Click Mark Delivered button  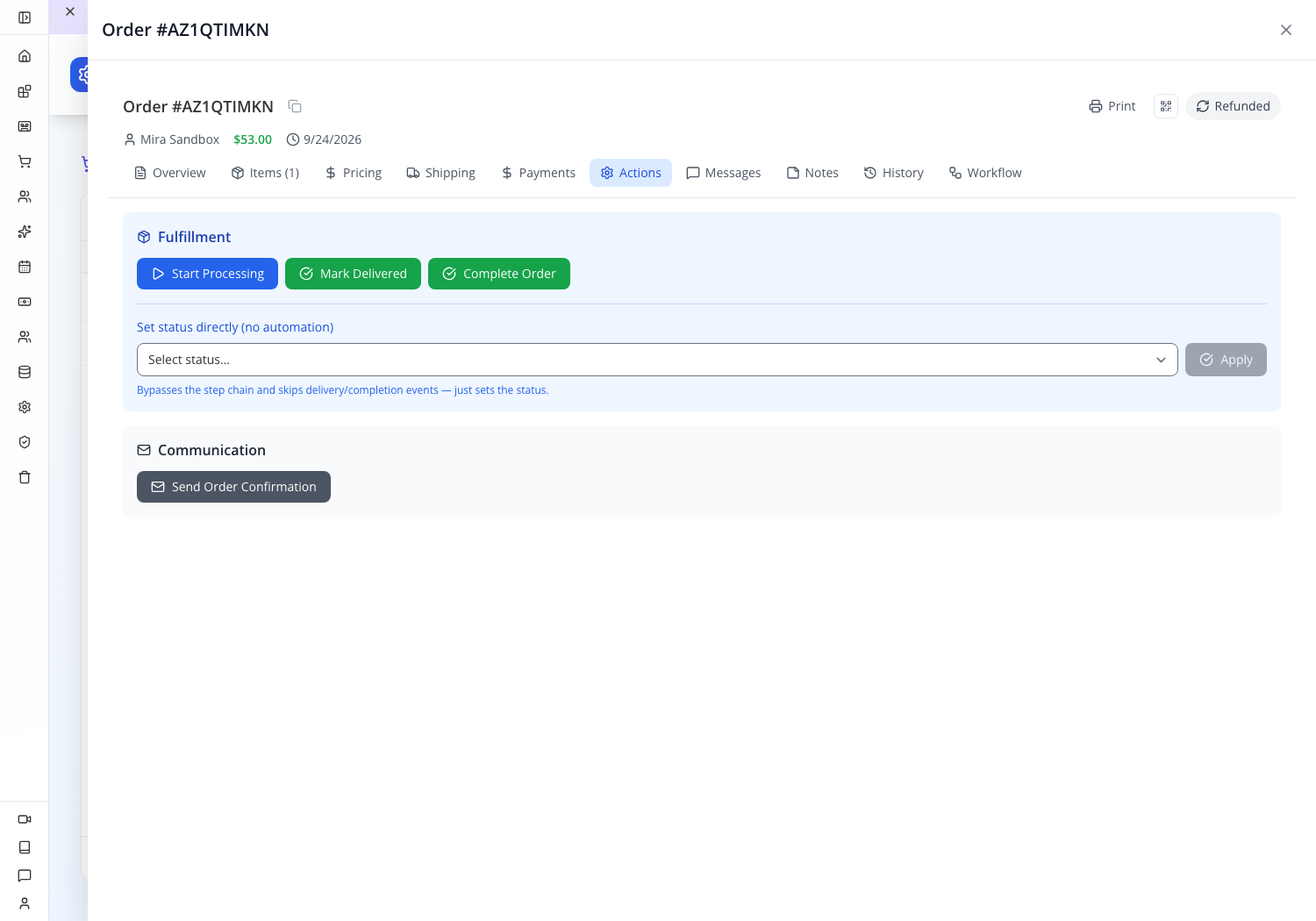tap(353, 274)
